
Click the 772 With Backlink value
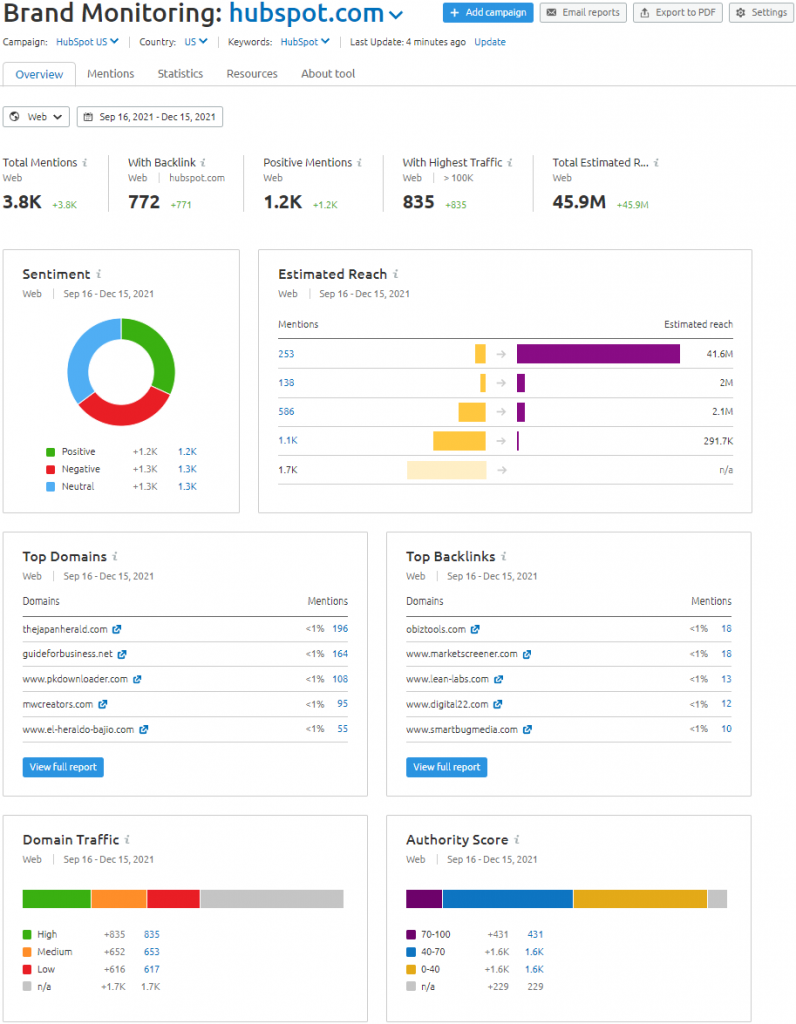click(x=144, y=202)
